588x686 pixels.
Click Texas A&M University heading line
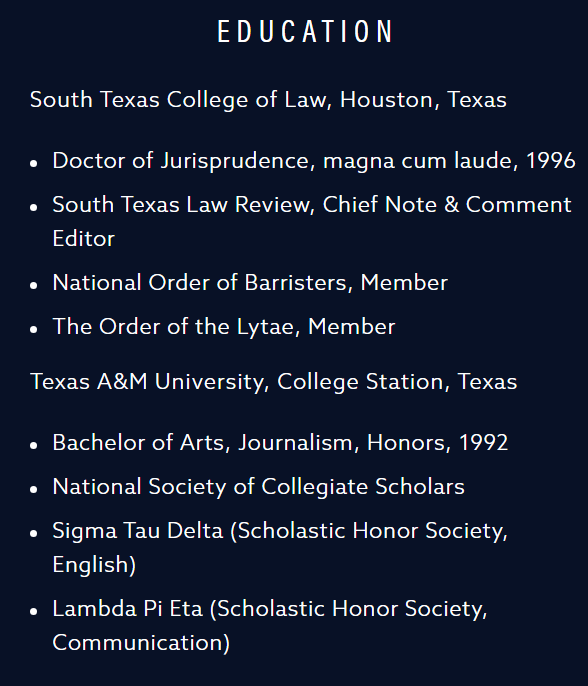point(273,382)
